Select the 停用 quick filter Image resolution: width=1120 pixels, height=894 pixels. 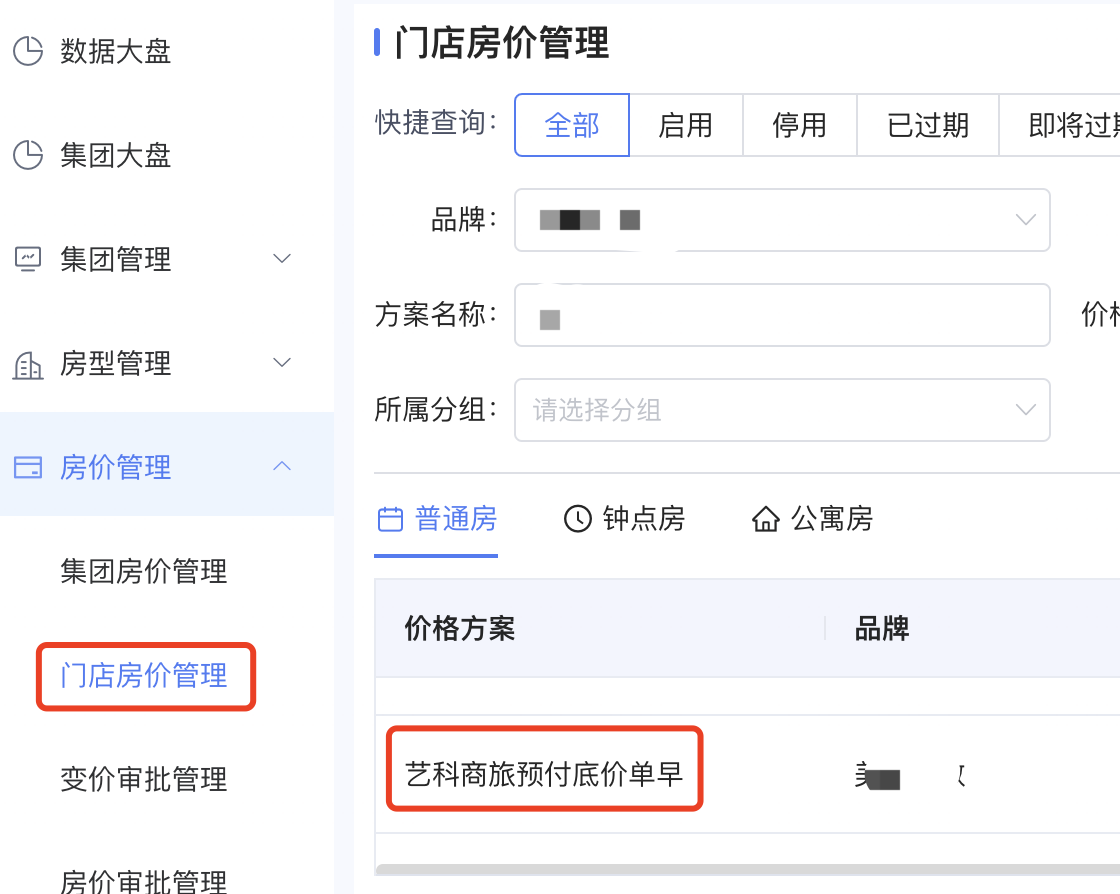tap(799, 125)
